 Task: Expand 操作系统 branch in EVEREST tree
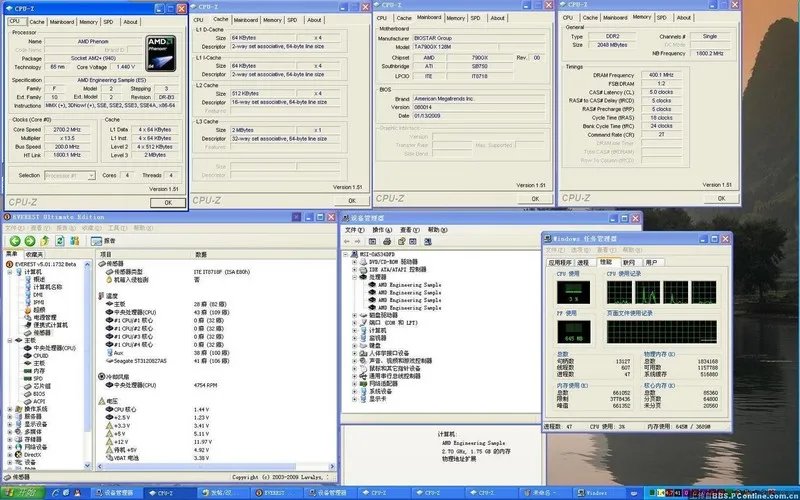10,409
